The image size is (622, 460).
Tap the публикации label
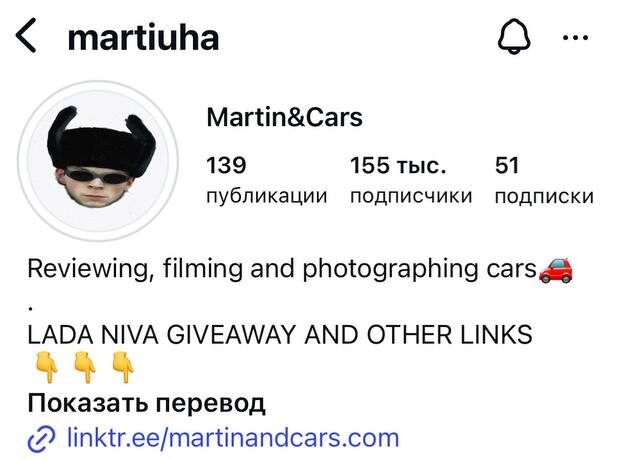pos(267,196)
